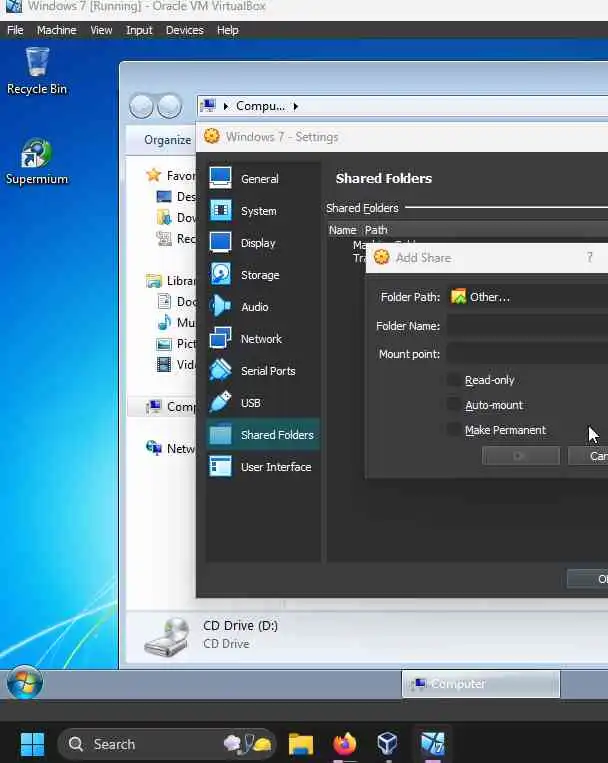Launch Firefox from host taskbar
608x763 pixels.
[x=345, y=744]
